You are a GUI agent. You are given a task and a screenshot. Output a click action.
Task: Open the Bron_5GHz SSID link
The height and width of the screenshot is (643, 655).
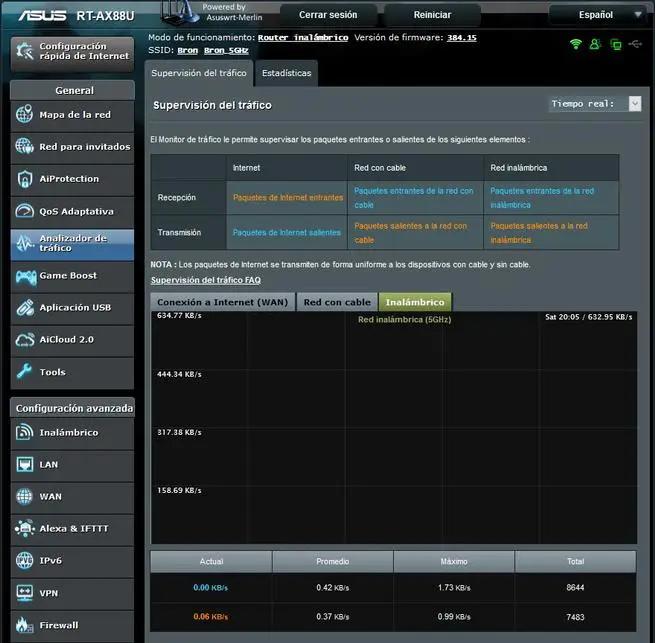[x=226, y=51]
